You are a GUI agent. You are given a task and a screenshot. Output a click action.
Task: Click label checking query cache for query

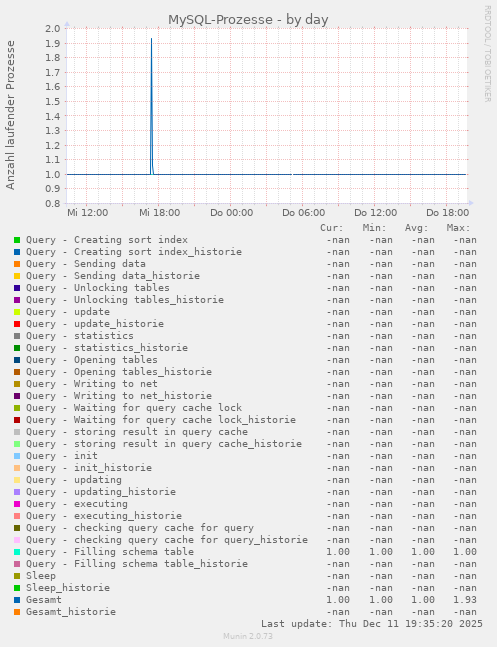(x=164, y=528)
